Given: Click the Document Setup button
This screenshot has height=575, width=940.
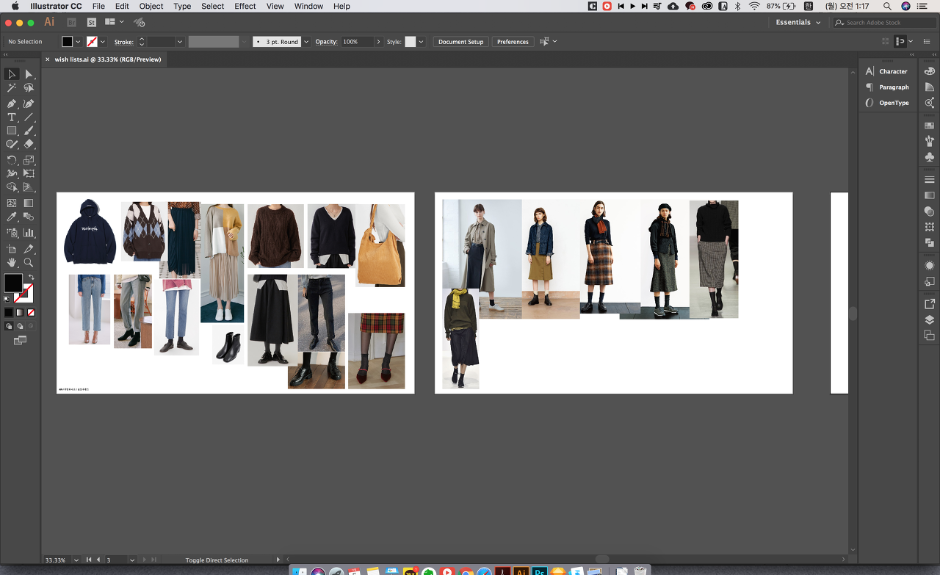Looking at the screenshot, I should pyautogui.click(x=461, y=42).
